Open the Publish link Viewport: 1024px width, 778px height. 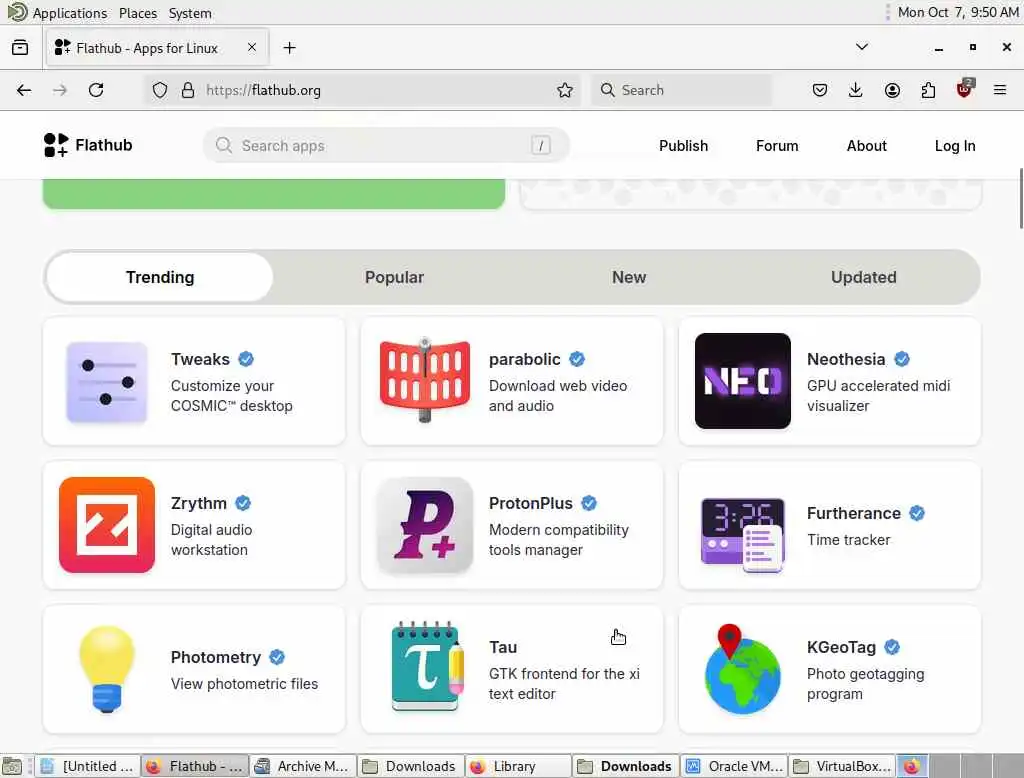pyautogui.click(x=683, y=146)
